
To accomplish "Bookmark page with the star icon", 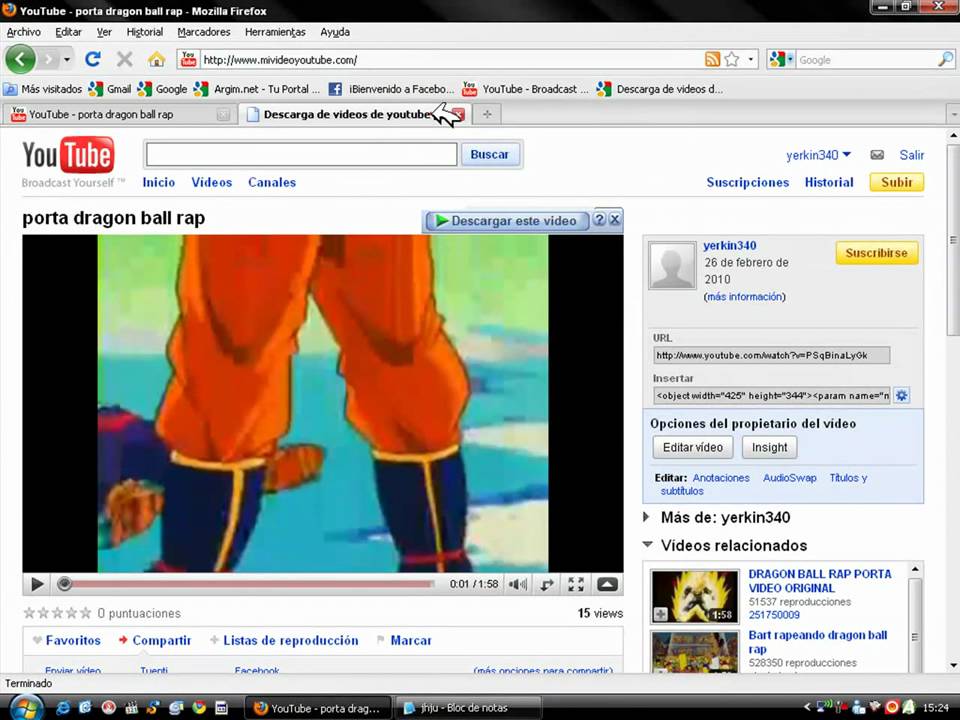I will tap(732, 59).
